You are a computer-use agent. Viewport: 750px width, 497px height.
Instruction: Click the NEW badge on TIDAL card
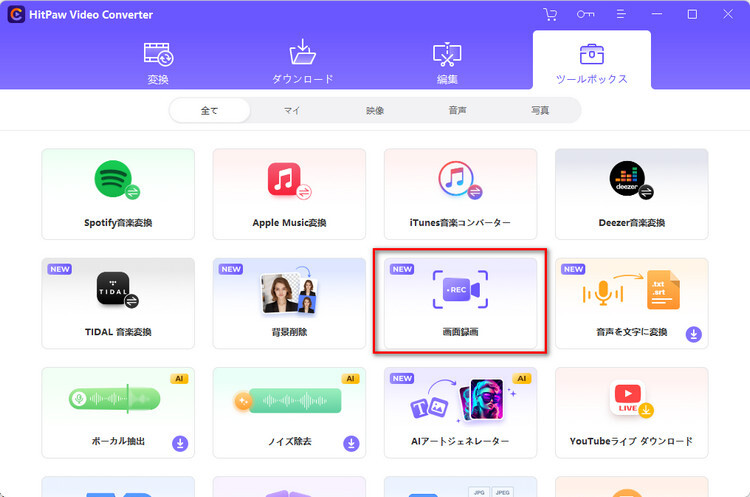click(60, 269)
